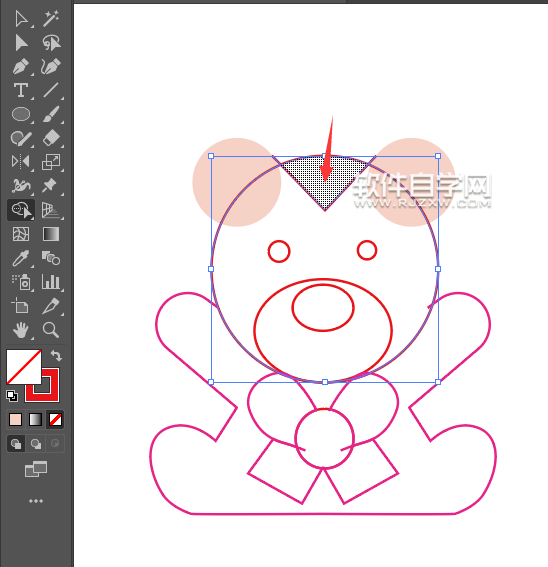The height and width of the screenshot is (567, 548).
Task: Apply solid Color fill mode button
Action: (16, 420)
